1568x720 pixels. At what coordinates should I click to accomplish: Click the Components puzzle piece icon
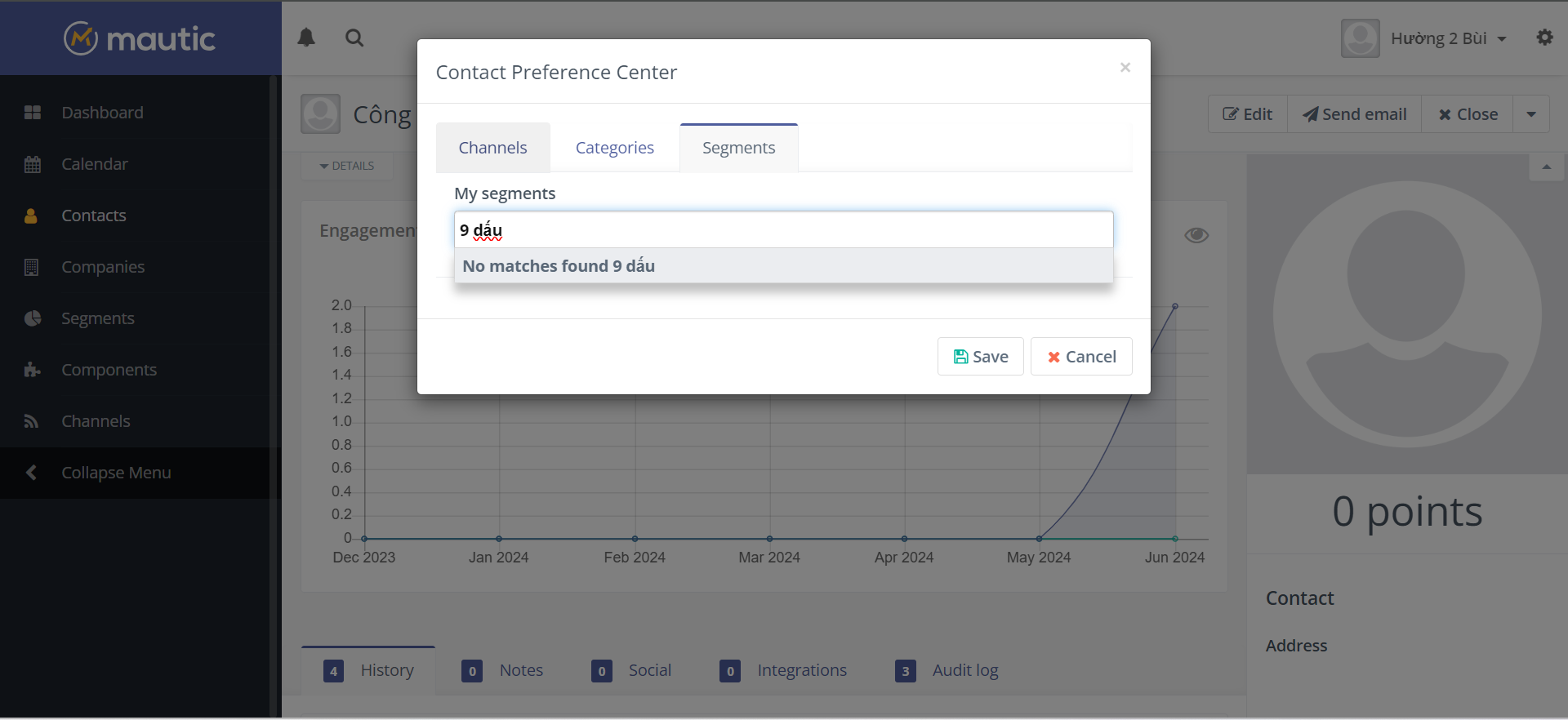coord(33,370)
